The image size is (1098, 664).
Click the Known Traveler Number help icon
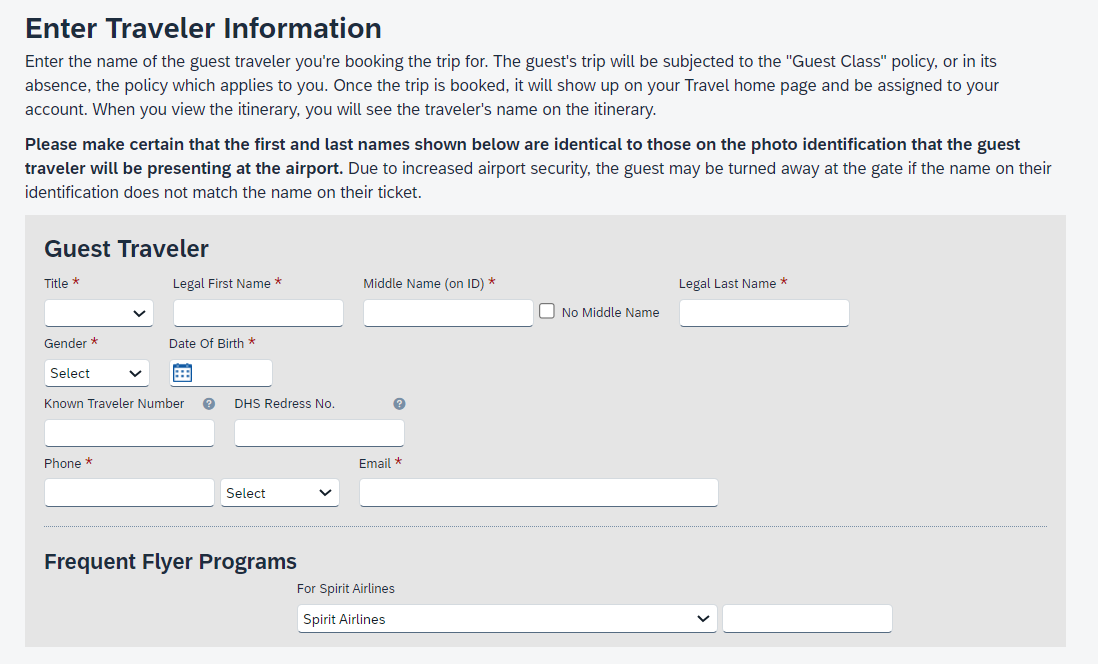(209, 404)
